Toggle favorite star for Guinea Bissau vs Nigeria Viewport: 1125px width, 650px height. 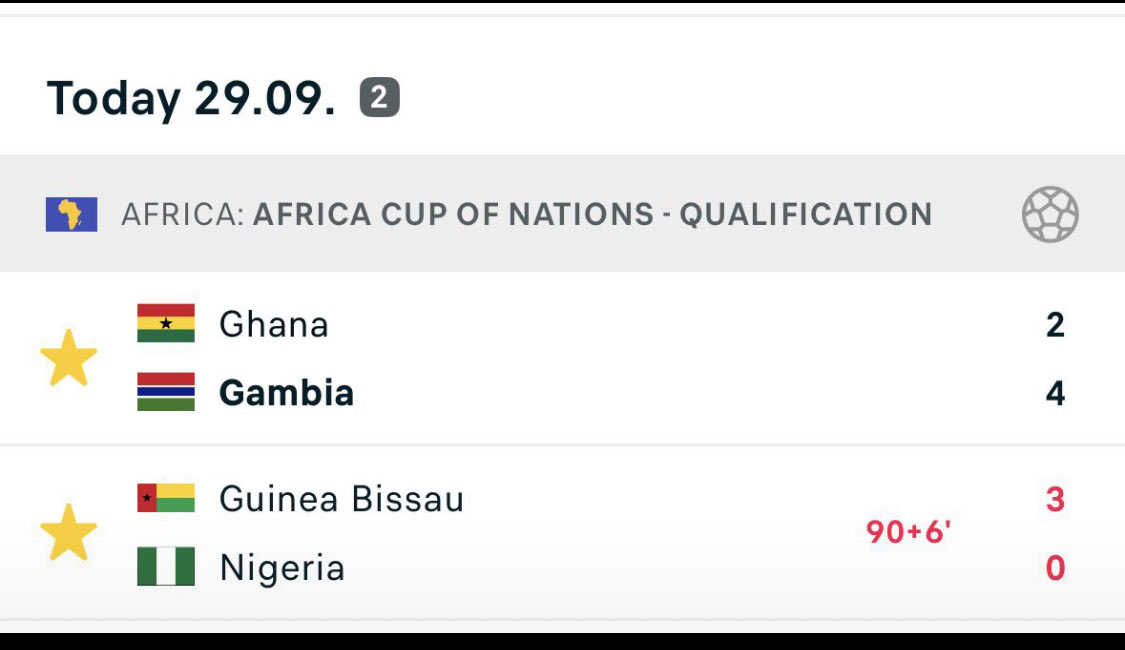click(68, 532)
